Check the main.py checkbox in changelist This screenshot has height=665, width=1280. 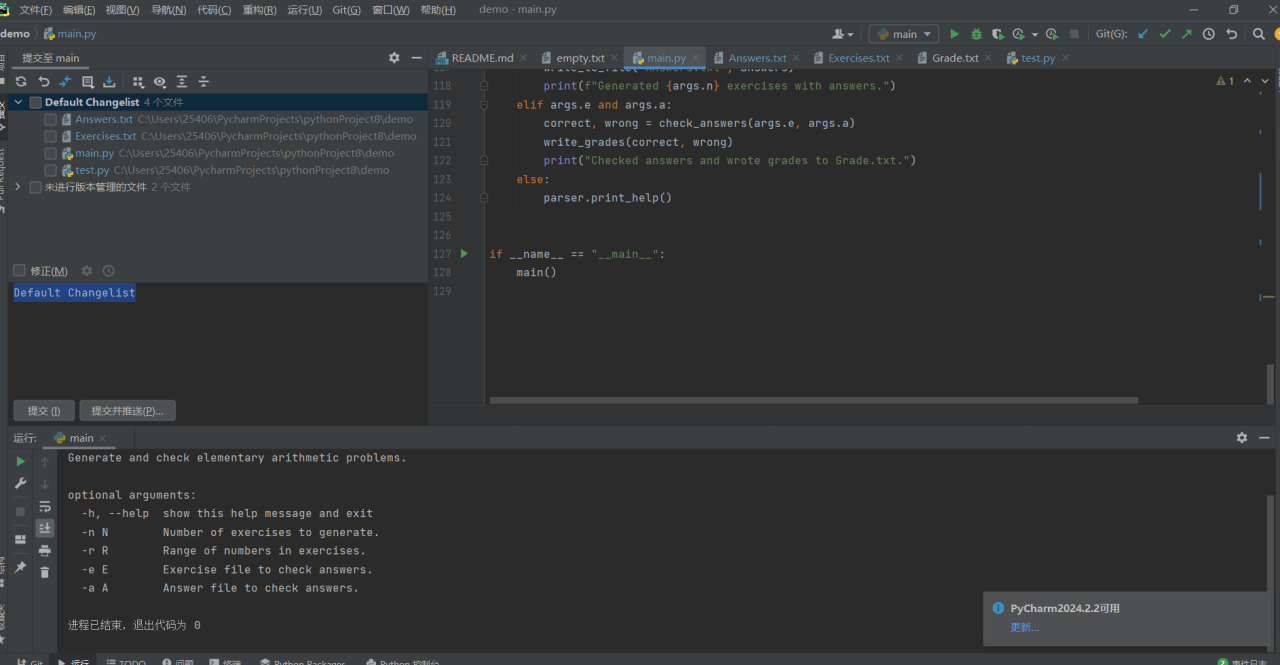coord(51,154)
